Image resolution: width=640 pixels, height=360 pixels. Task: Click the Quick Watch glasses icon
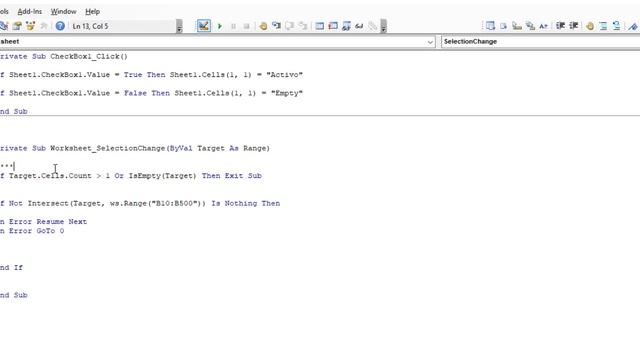click(x=359, y=26)
